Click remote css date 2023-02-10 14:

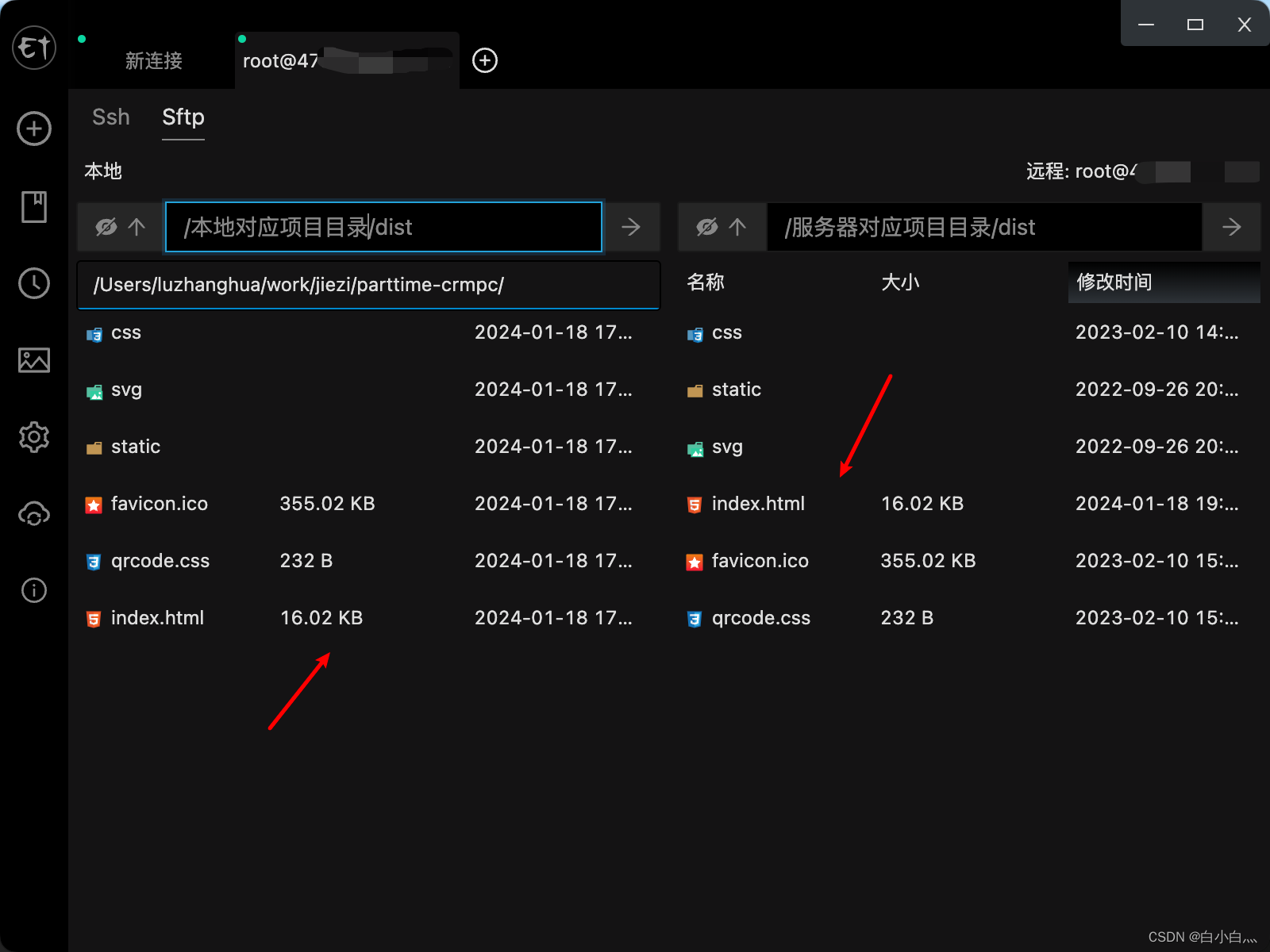click(x=1157, y=332)
